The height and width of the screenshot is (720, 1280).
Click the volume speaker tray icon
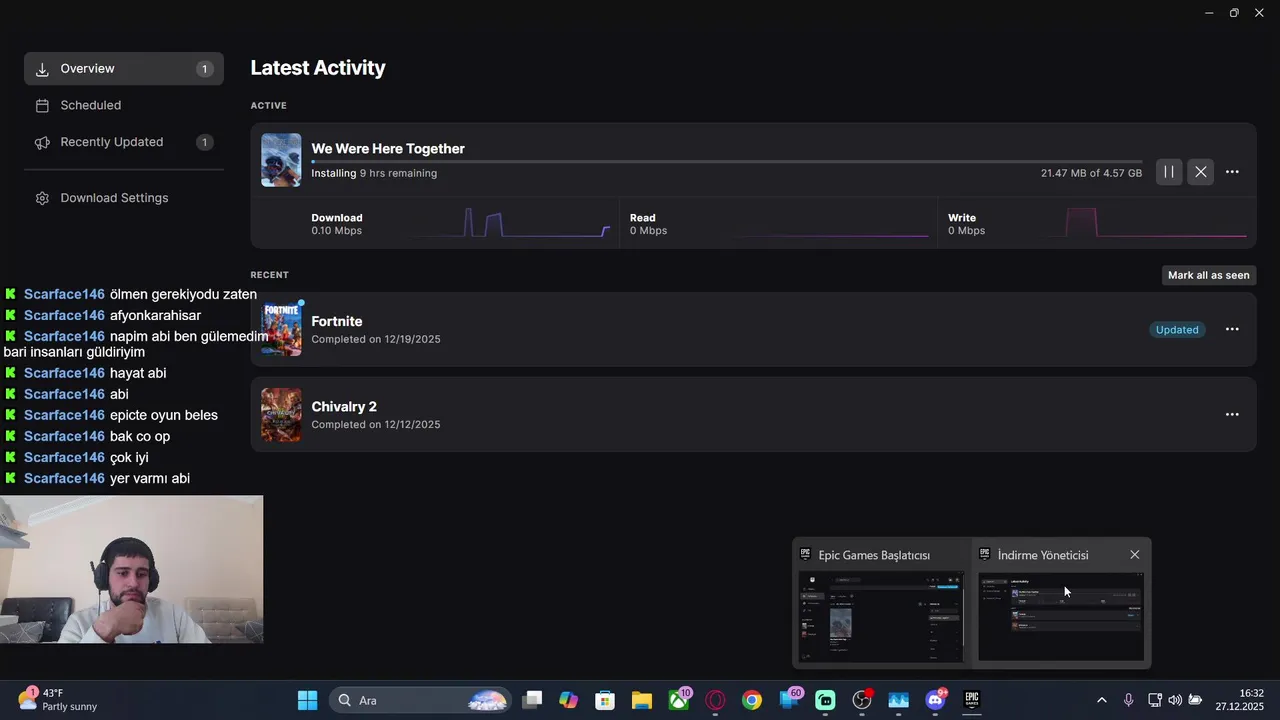1174,700
